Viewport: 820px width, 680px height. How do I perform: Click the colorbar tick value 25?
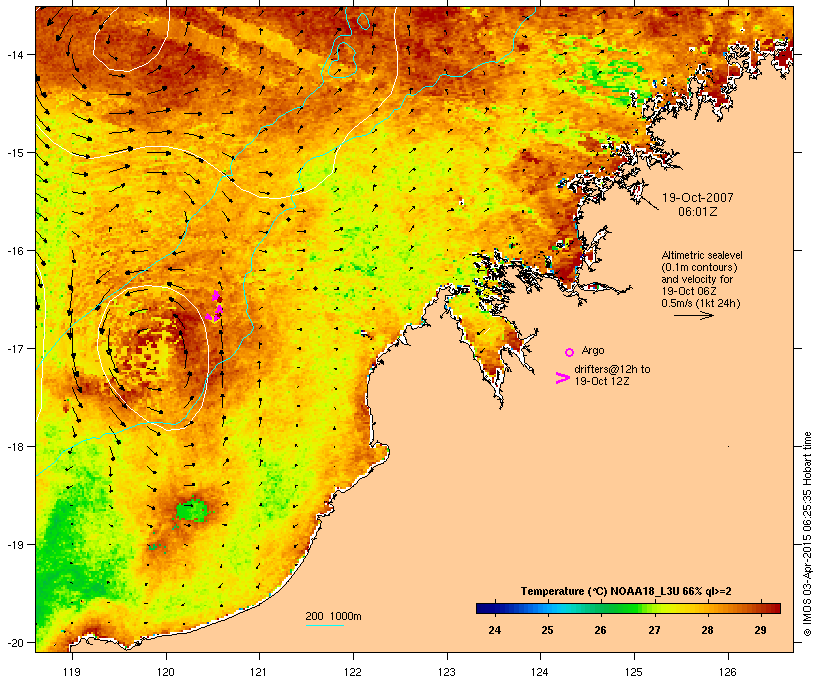[x=547, y=630]
